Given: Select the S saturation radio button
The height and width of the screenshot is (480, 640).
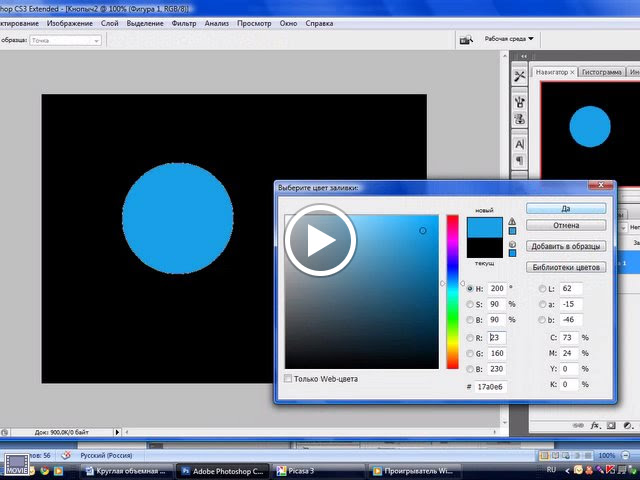Looking at the screenshot, I should [x=470, y=304].
